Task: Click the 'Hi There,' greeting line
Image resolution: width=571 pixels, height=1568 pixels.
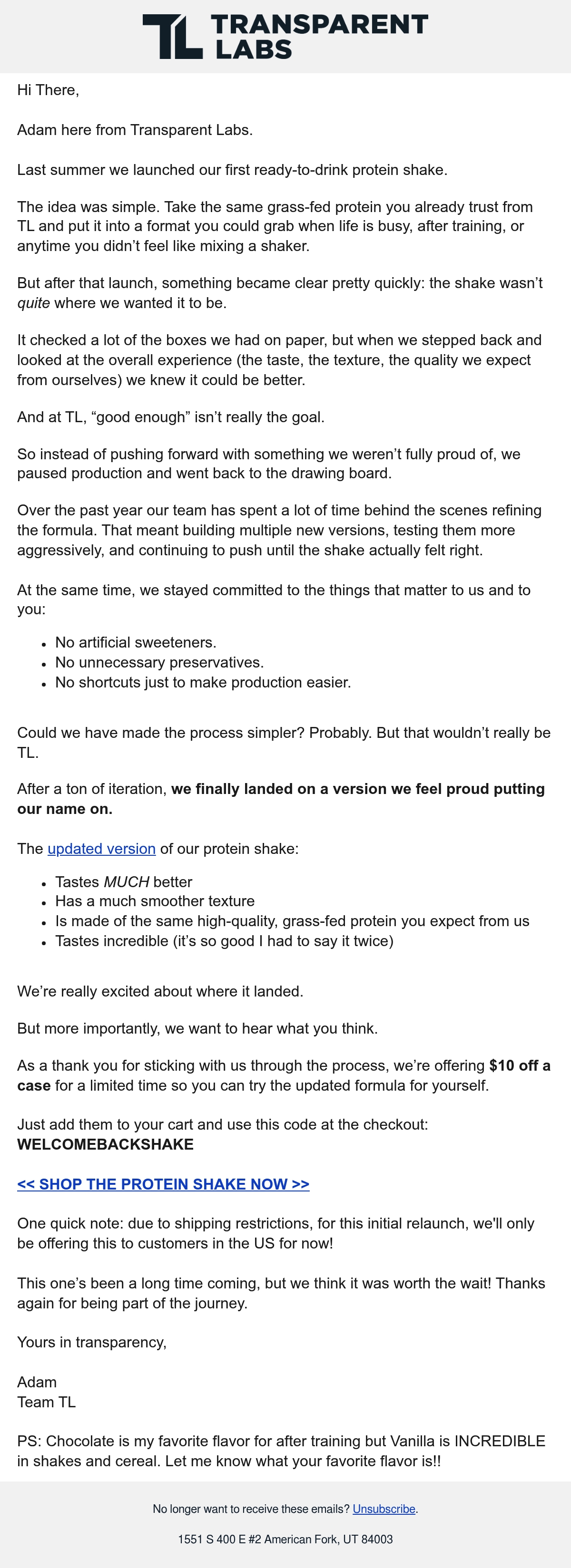Action: pyautogui.click(x=48, y=90)
